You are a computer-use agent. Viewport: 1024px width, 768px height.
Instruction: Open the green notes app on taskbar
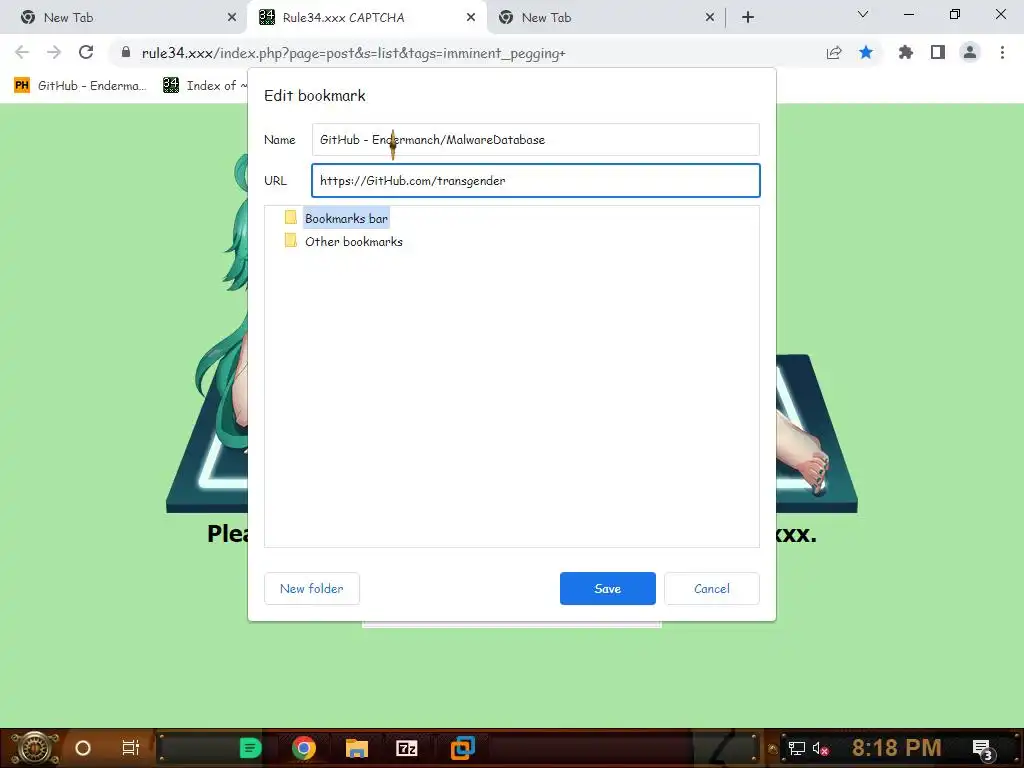[250, 748]
